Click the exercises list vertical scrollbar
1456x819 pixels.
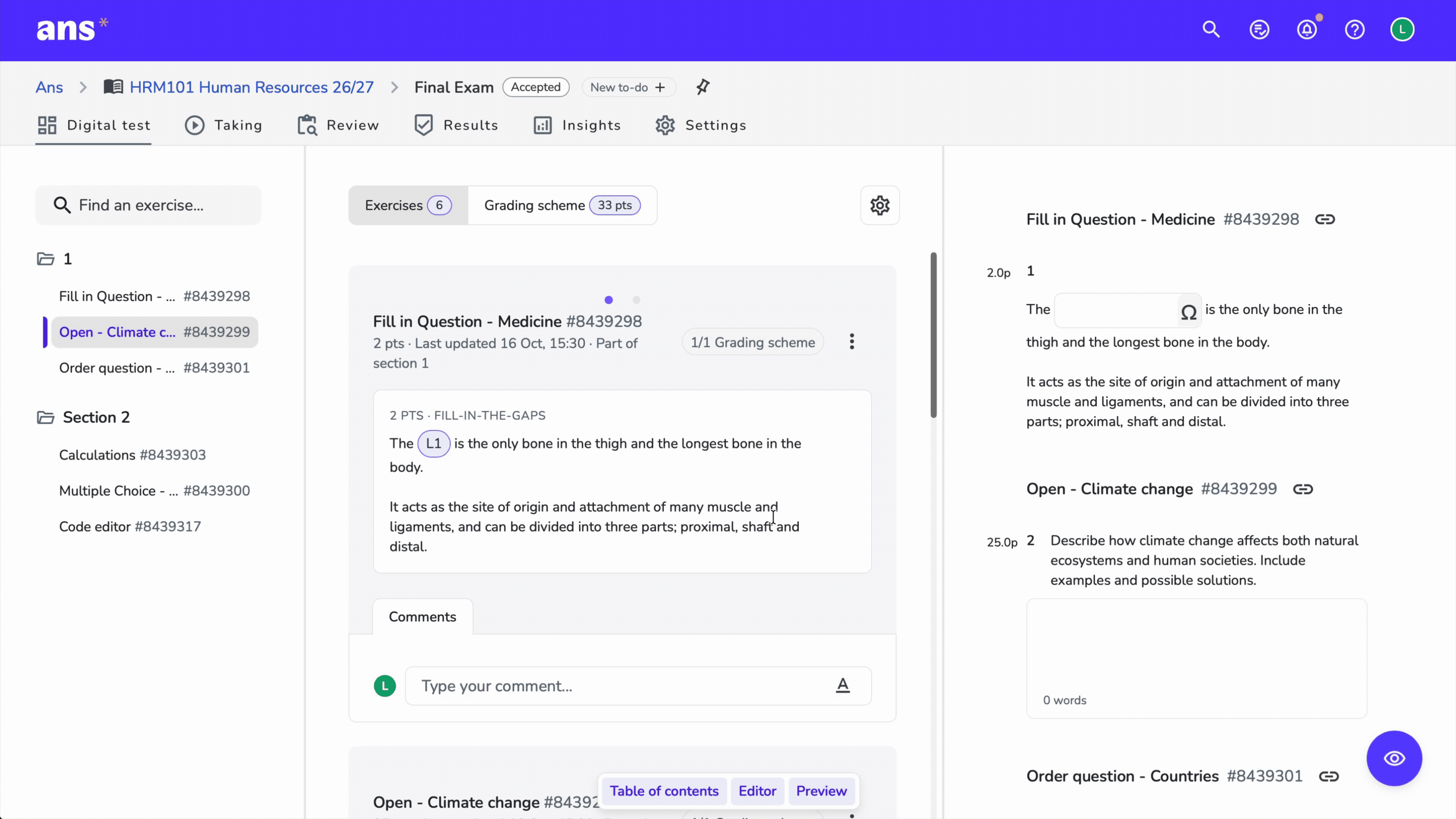point(933,335)
